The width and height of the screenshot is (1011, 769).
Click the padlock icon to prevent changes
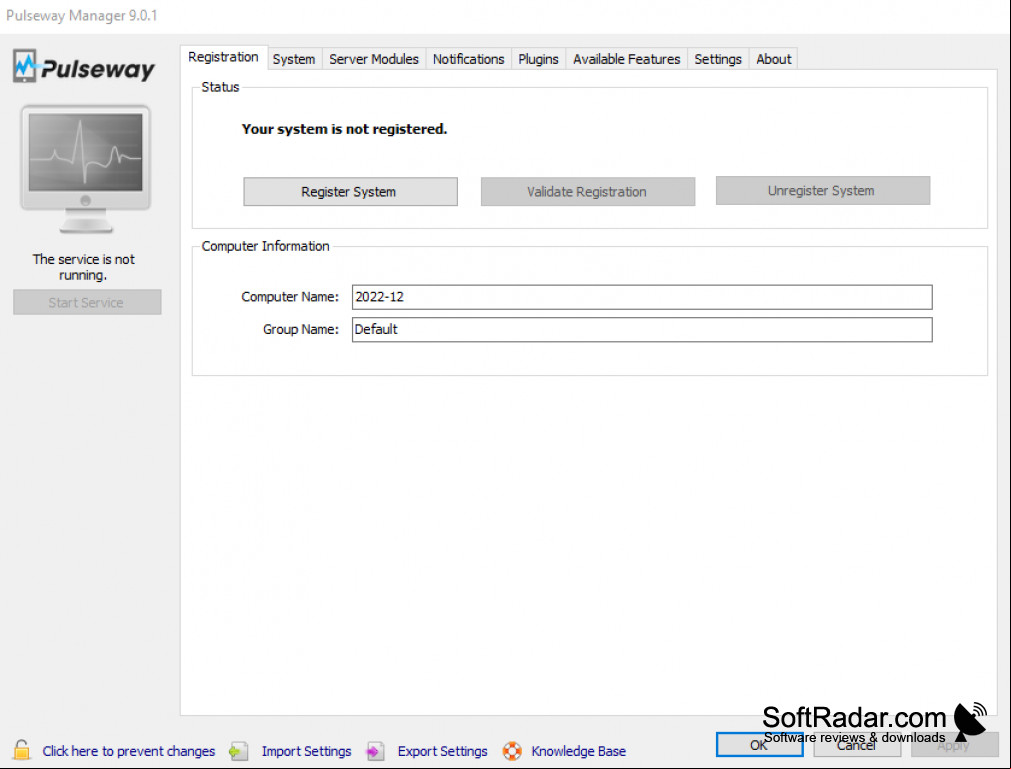[21, 750]
